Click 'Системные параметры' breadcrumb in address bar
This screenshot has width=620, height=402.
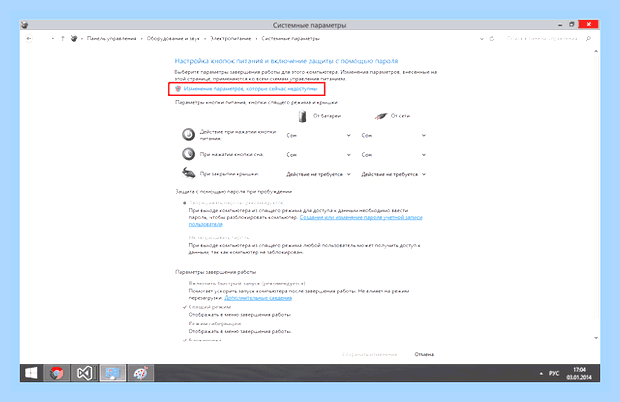291,39
